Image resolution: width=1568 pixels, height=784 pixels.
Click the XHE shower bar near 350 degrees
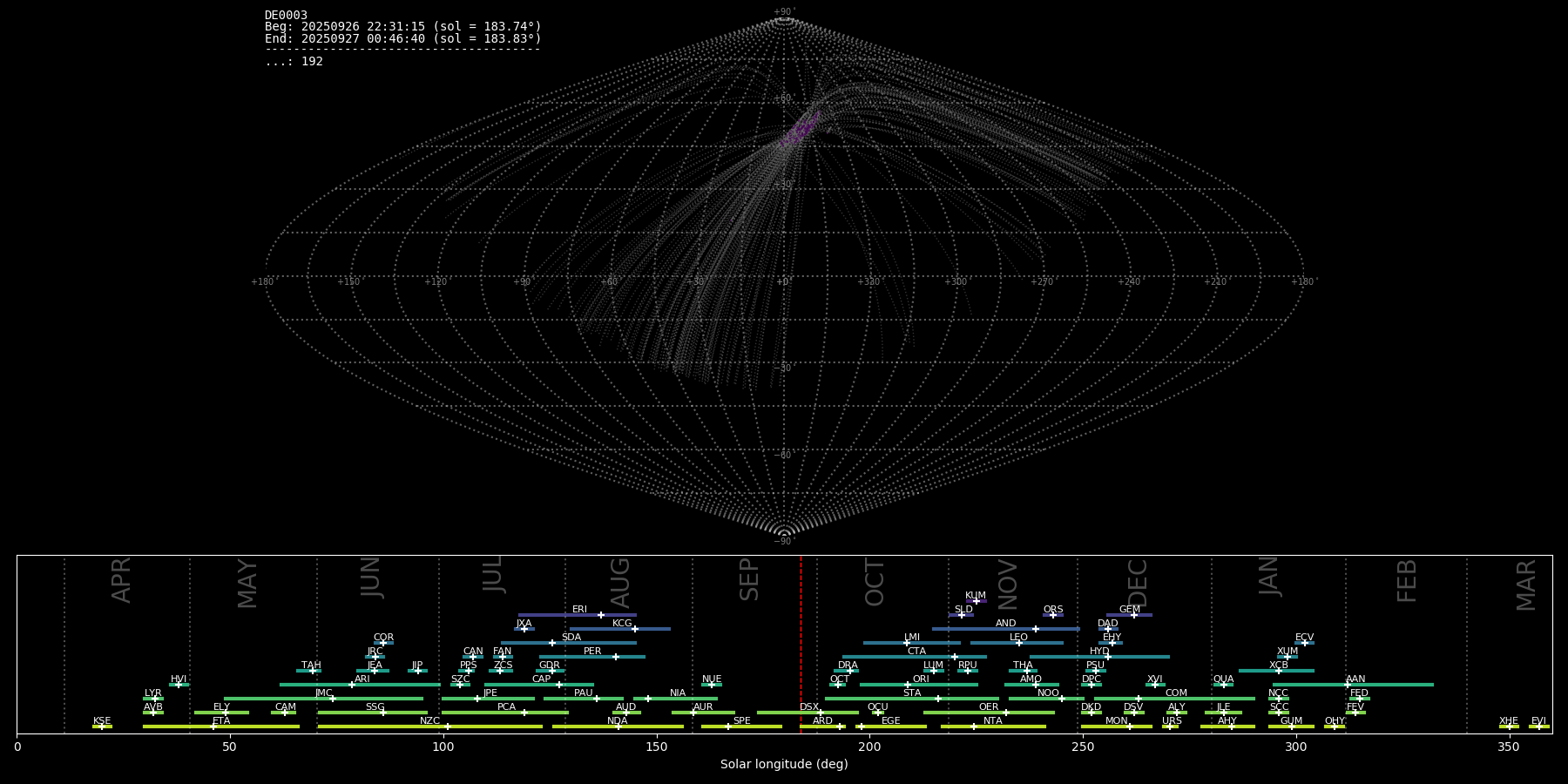pos(1509,727)
